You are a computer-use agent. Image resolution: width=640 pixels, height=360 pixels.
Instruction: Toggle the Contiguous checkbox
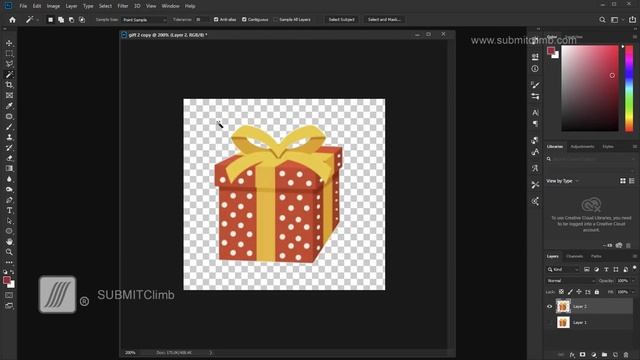(x=244, y=20)
